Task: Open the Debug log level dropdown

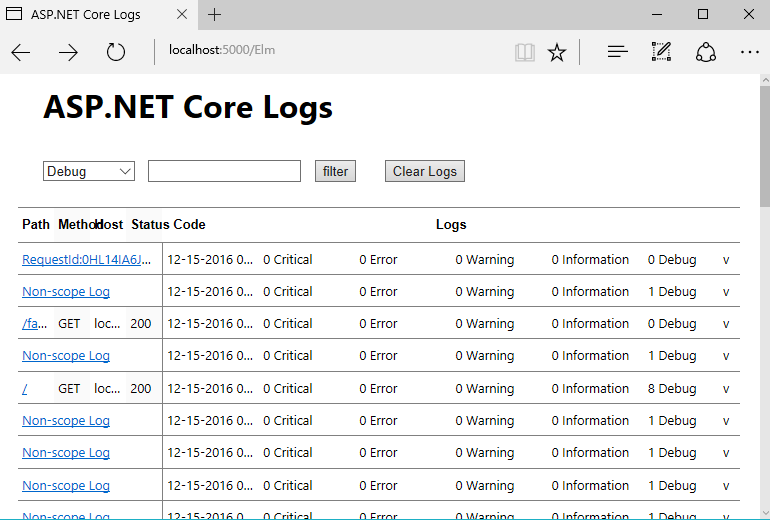Action: [x=89, y=171]
